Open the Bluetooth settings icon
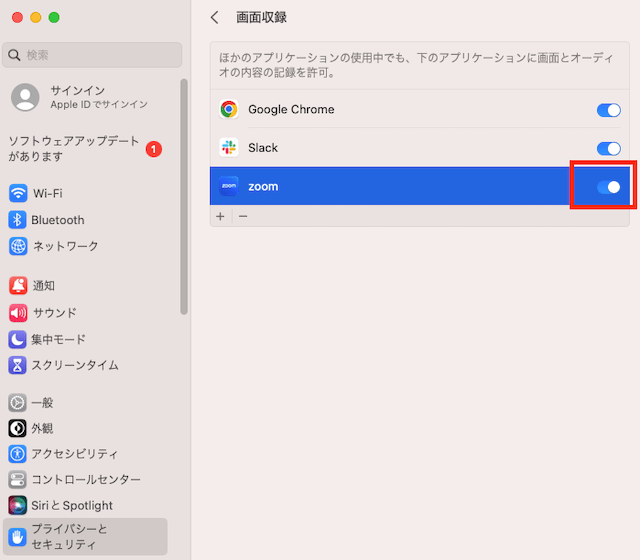 [x=17, y=220]
